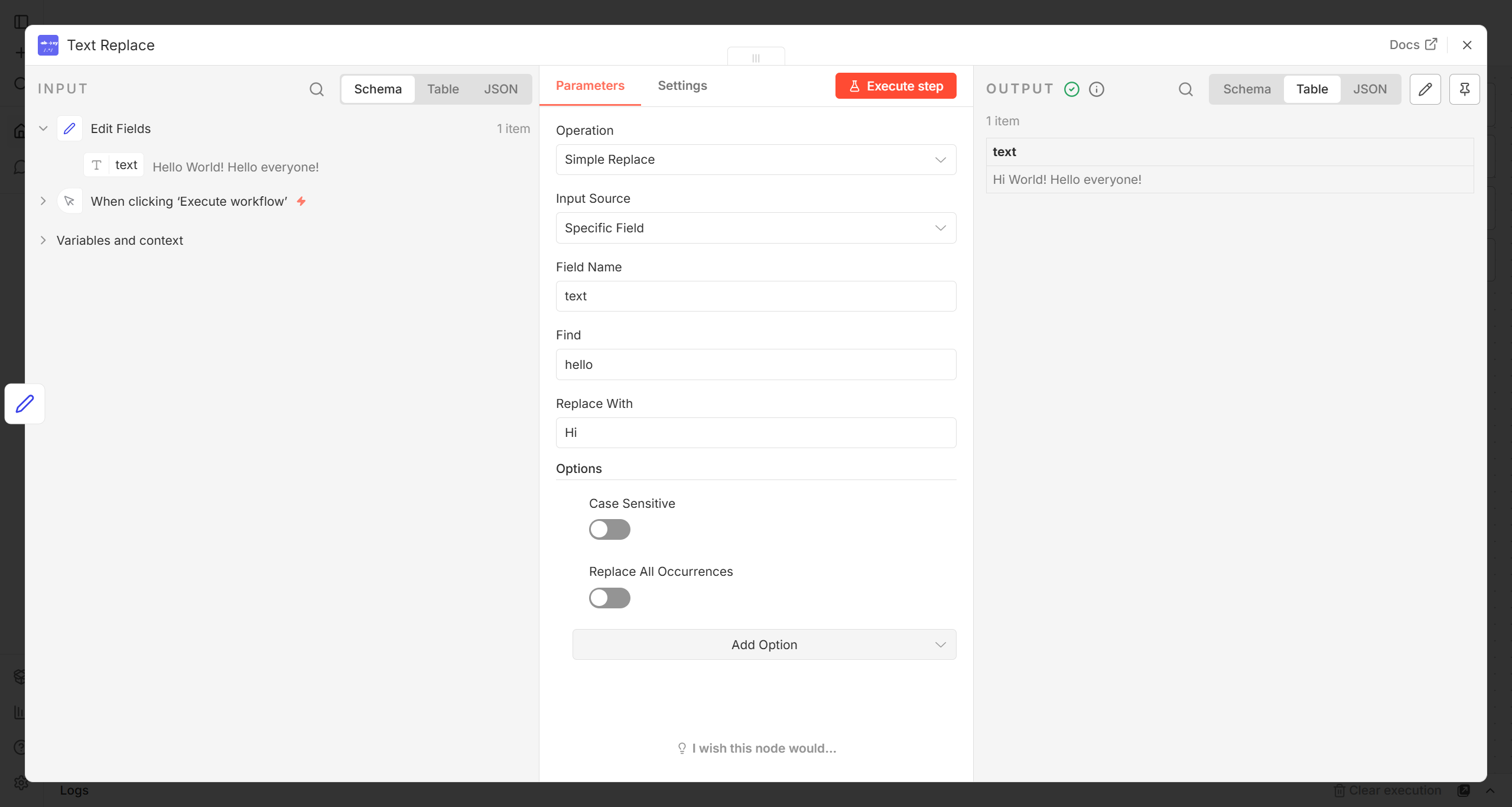
Task: Click the 'text' field pill in input
Action: [114, 165]
